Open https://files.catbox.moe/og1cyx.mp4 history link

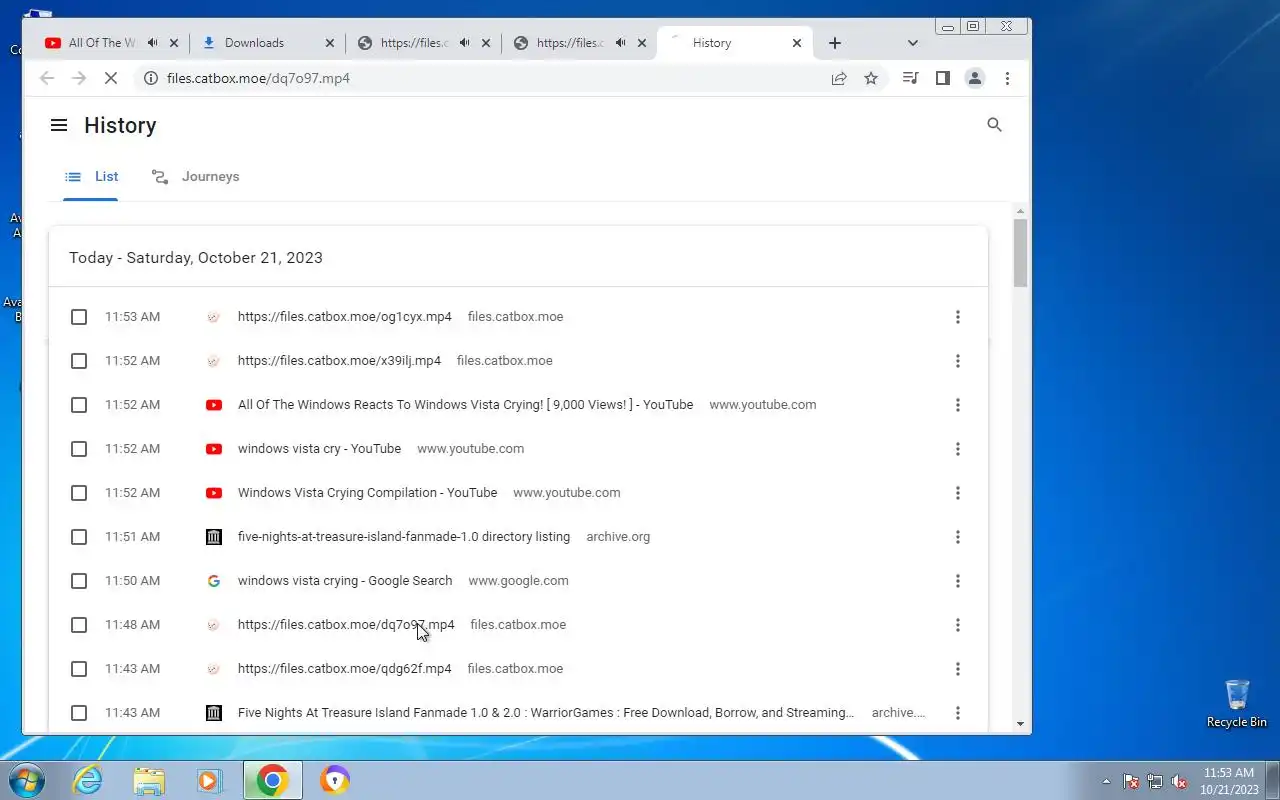345,317
